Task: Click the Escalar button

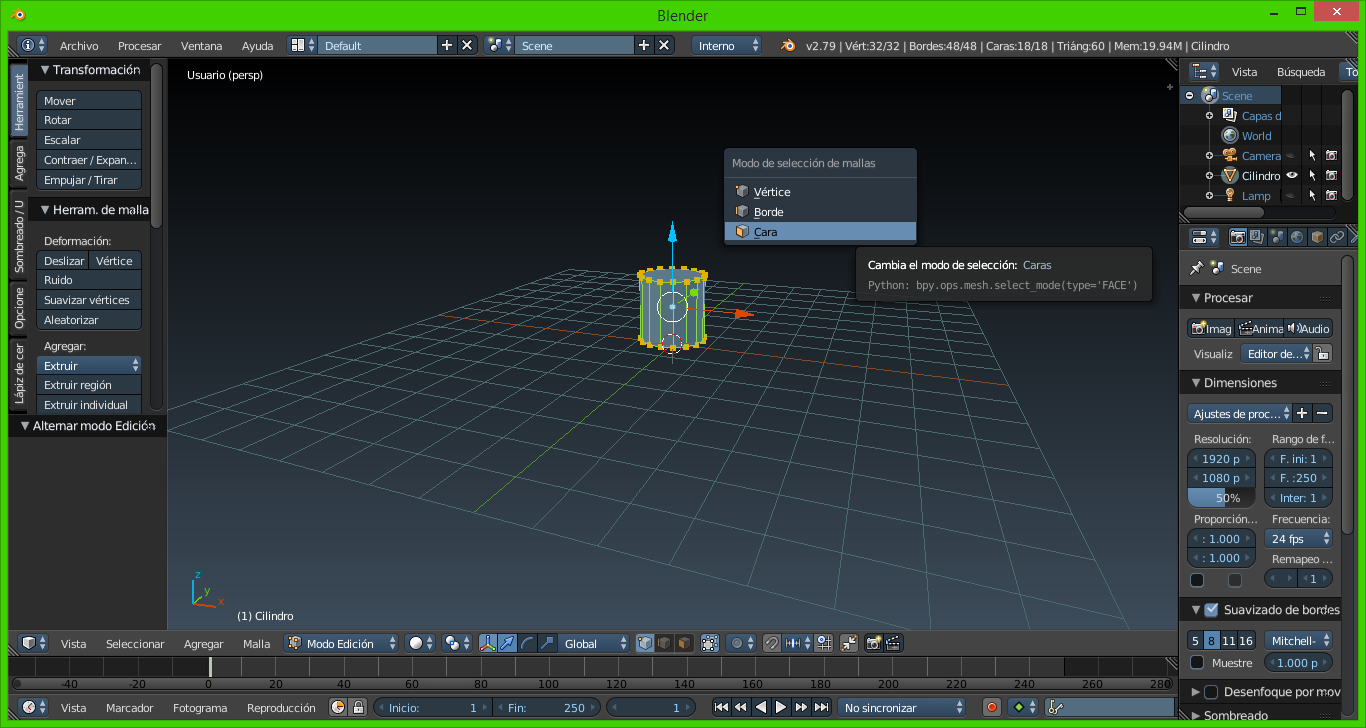Action: tap(89, 140)
